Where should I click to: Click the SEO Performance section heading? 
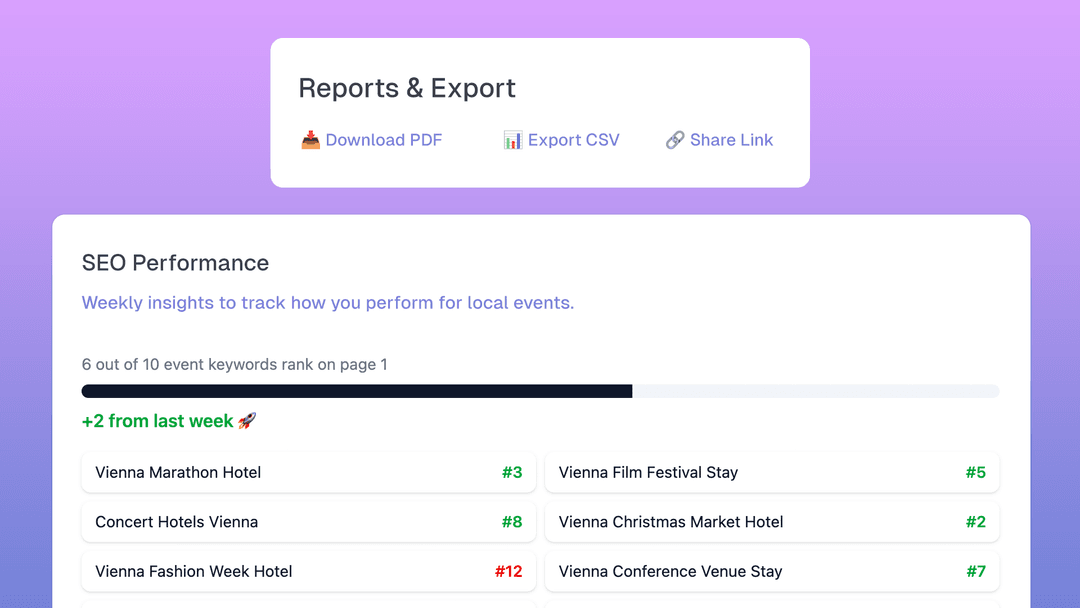pos(175,263)
